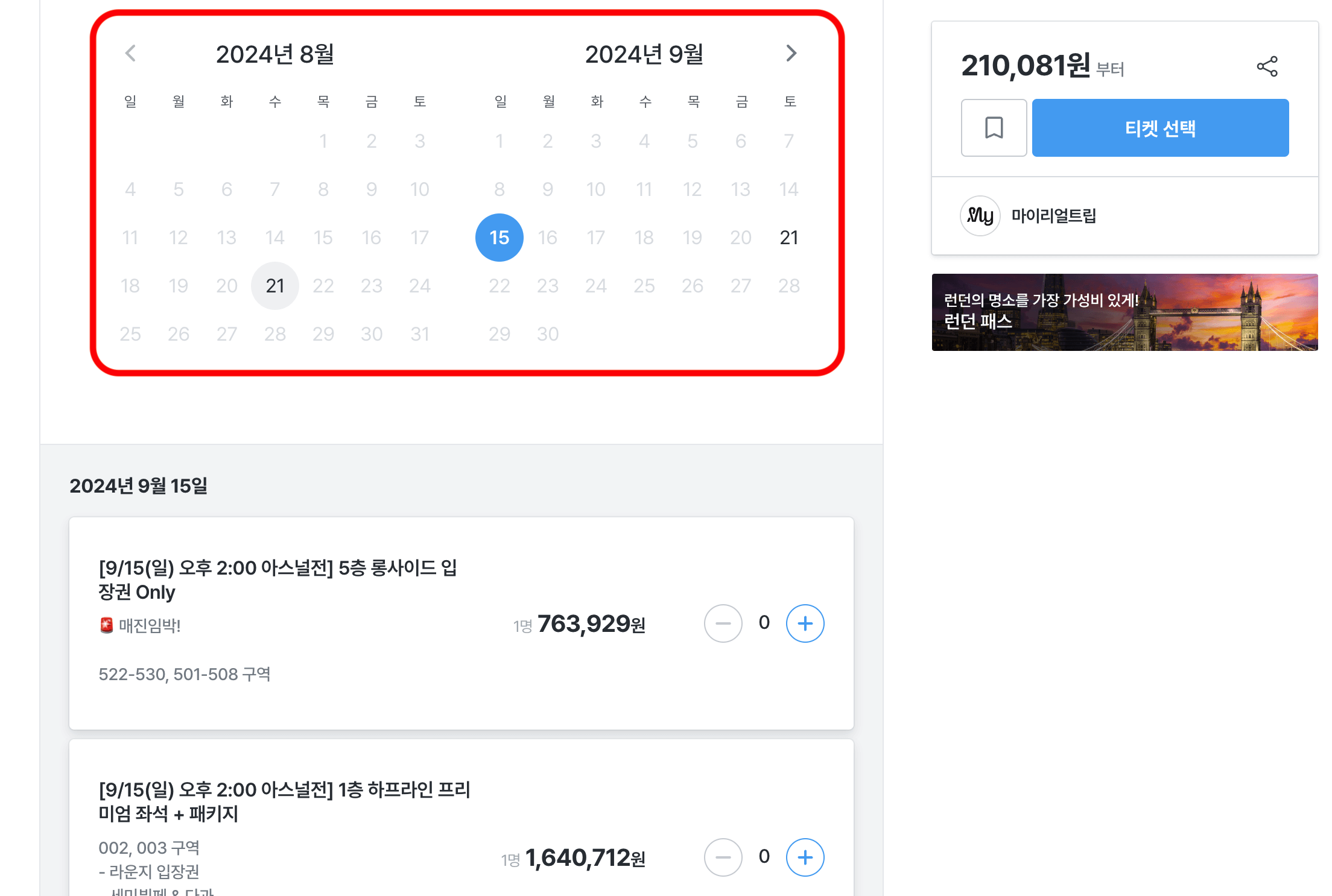Open the 1층 하프라인 프리미엄 좌석 title
The height and width of the screenshot is (896, 1332).
coord(284,801)
